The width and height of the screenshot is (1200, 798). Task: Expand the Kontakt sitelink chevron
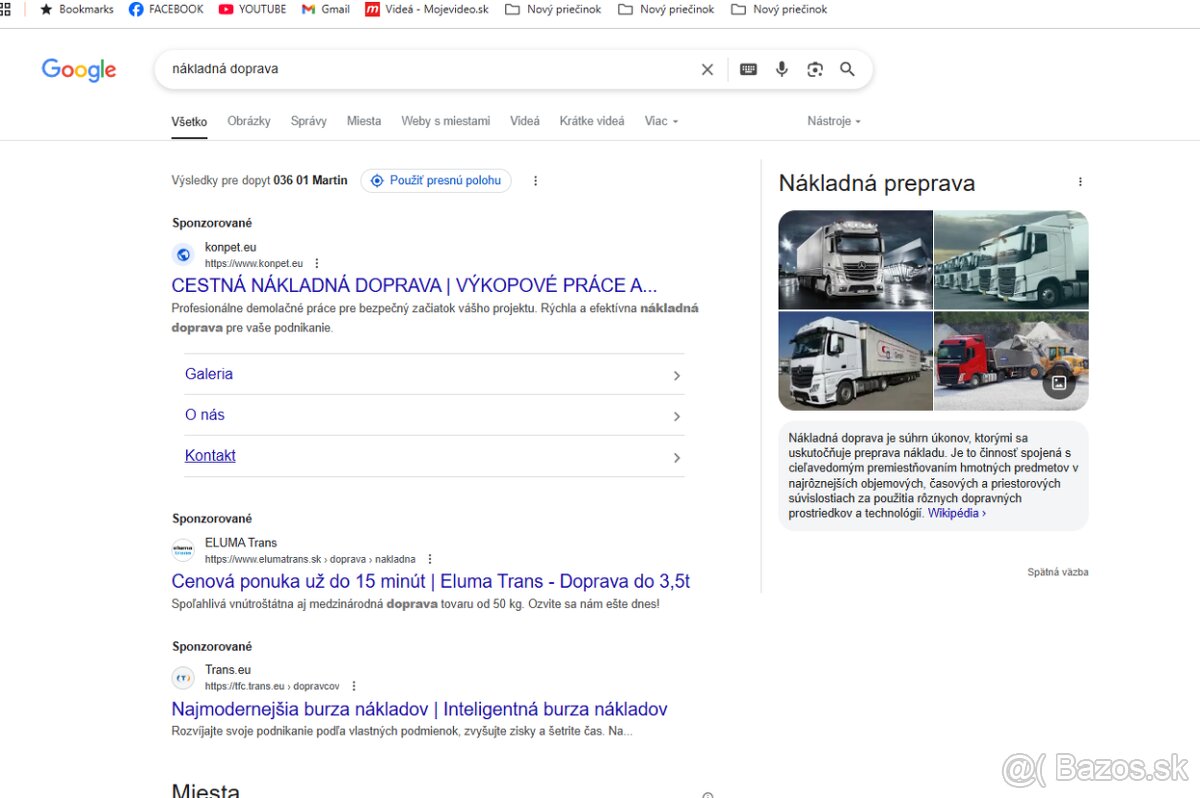[x=677, y=458]
